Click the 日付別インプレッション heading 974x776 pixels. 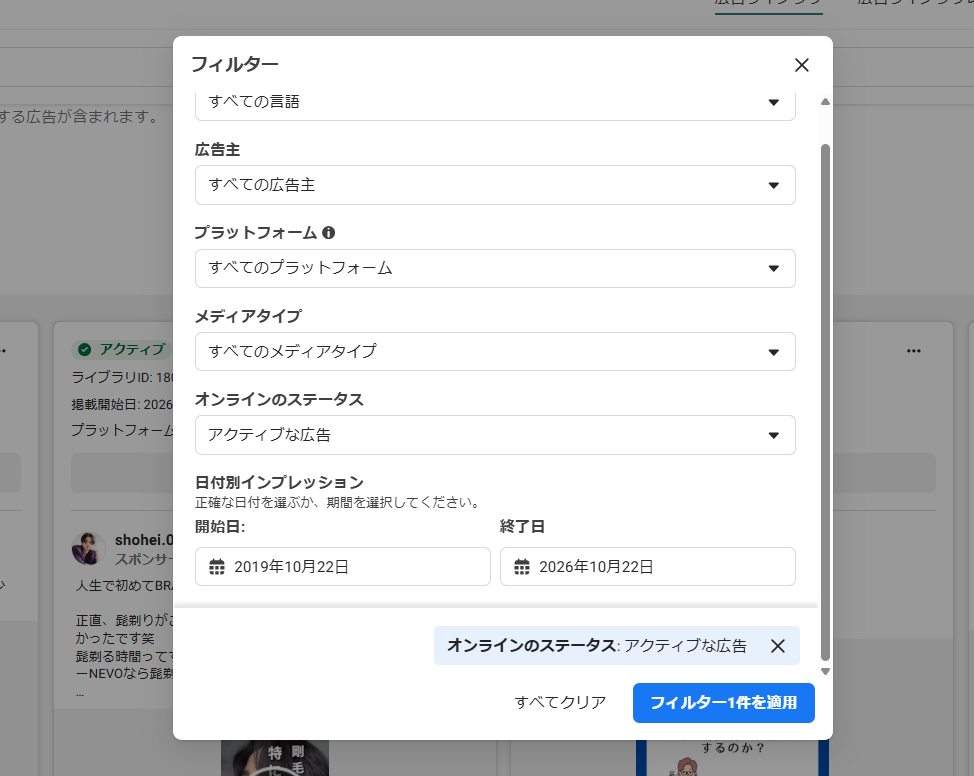pyautogui.click(x=280, y=482)
